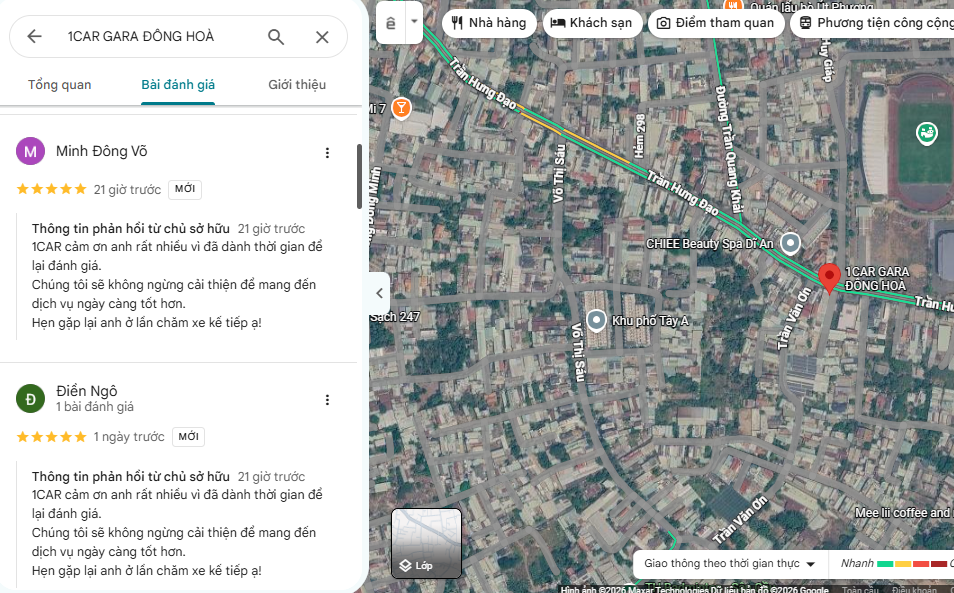Click the orange cocktail bar marker

point(401,108)
